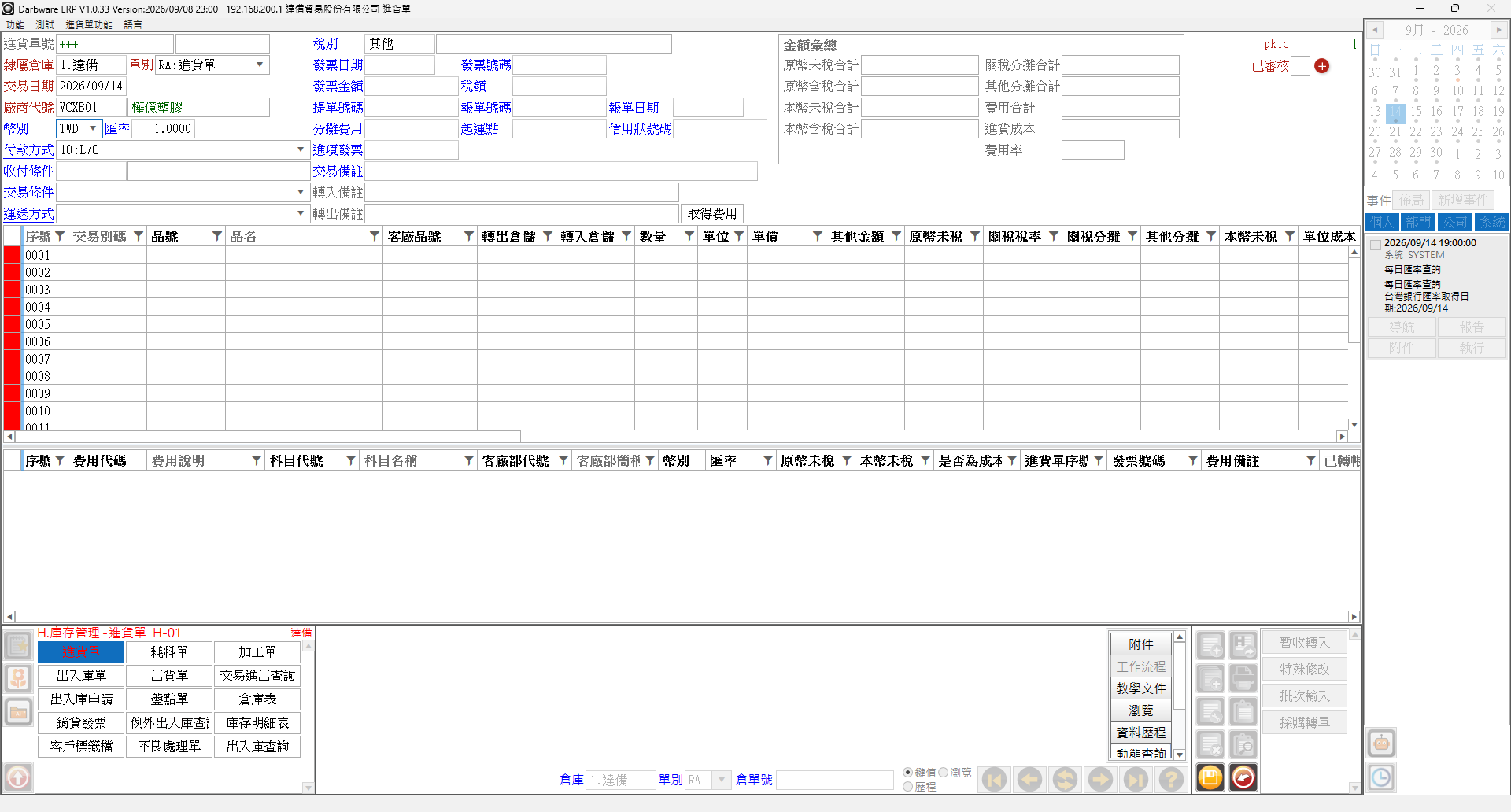Click the orange save disk icon
The width and height of the screenshot is (1511, 812).
click(1210, 777)
